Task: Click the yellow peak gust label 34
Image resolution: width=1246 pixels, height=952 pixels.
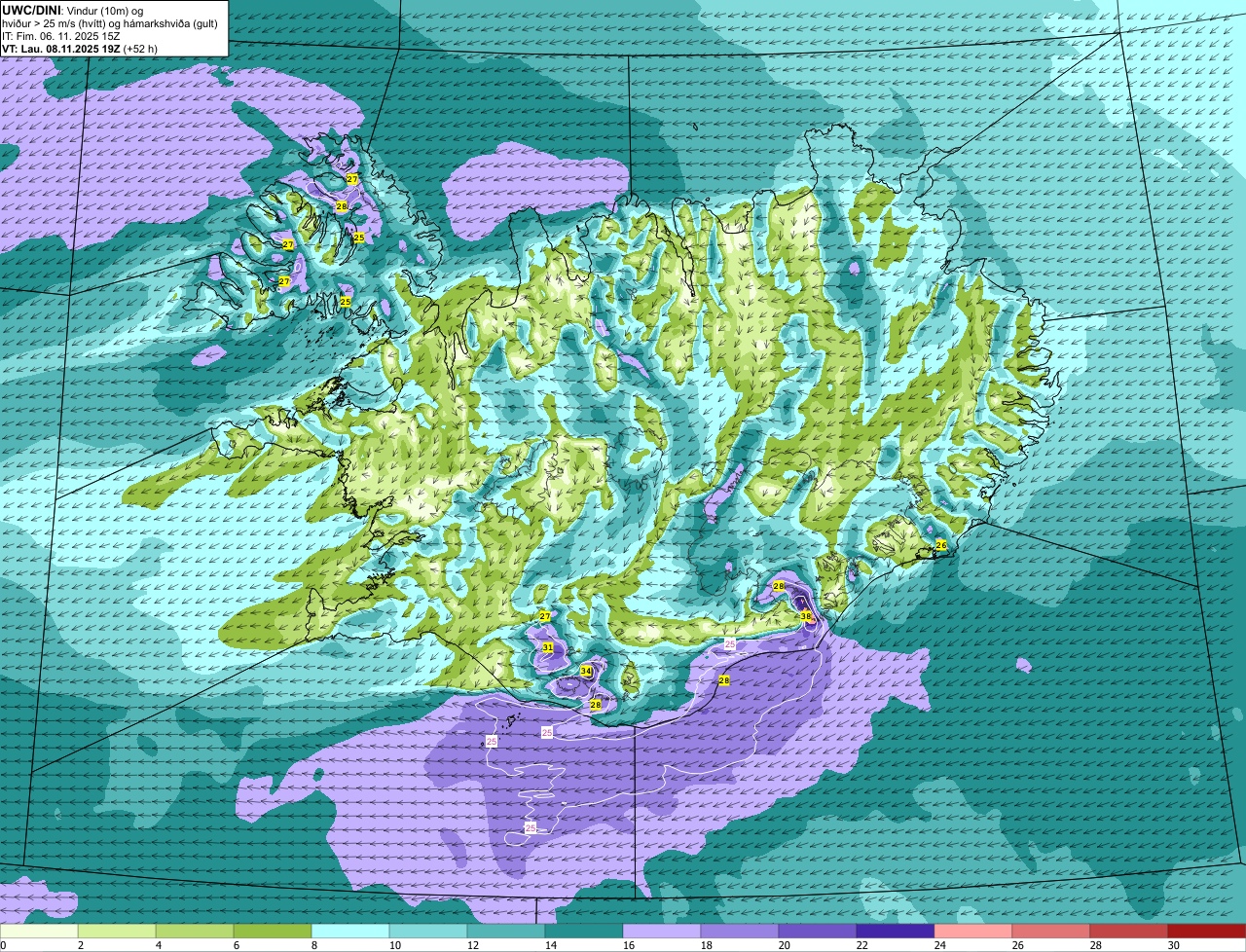Action: [x=586, y=672]
